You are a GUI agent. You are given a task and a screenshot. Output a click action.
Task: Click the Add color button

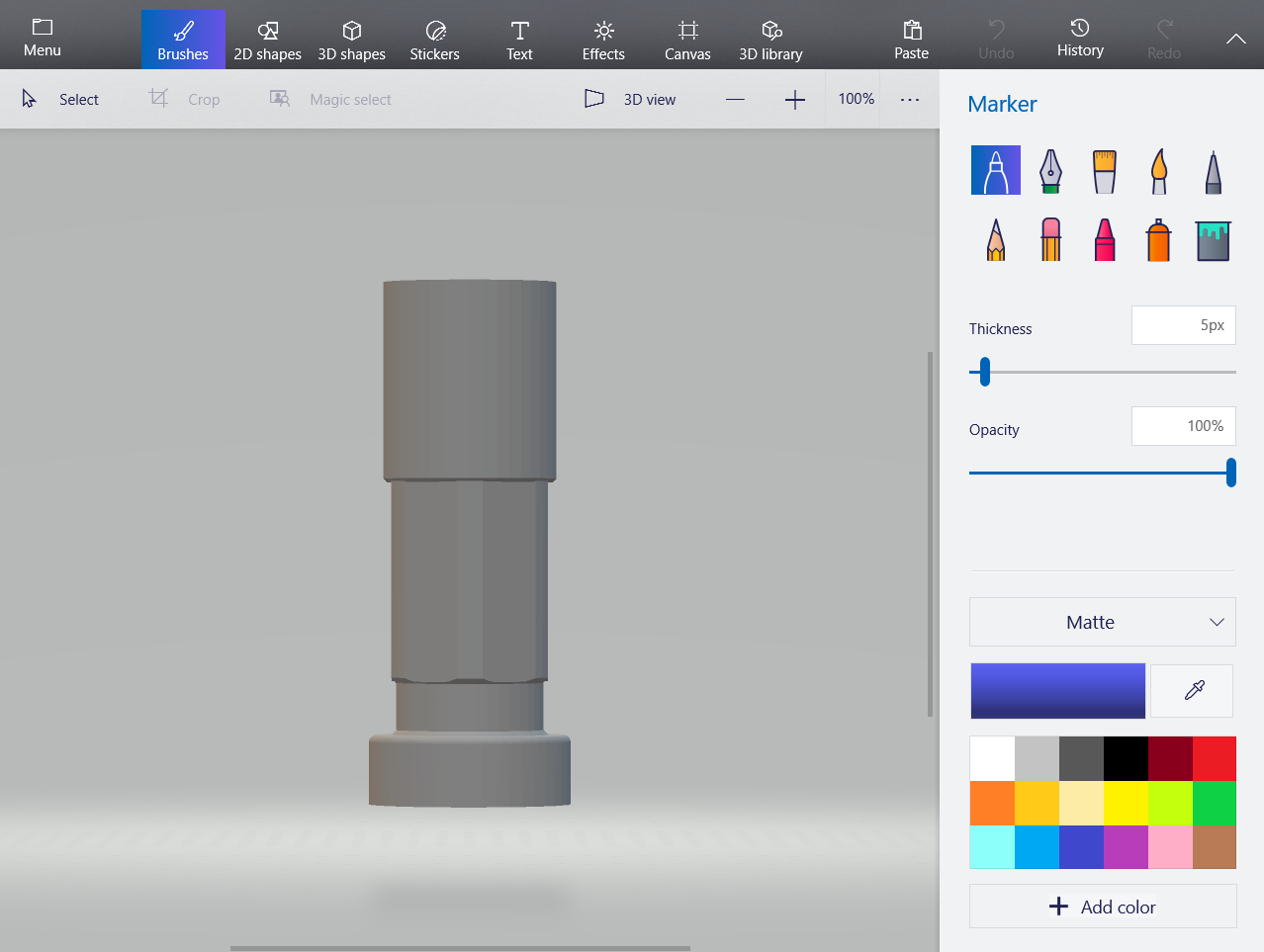point(1102,907)
